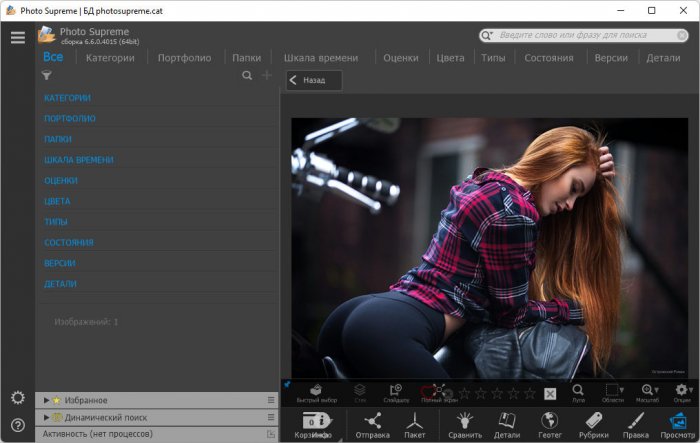This screenshot has width=700, height=443.
Task: Set the fifth star rating
Action: pyautogui.click(x=529, y=393)
